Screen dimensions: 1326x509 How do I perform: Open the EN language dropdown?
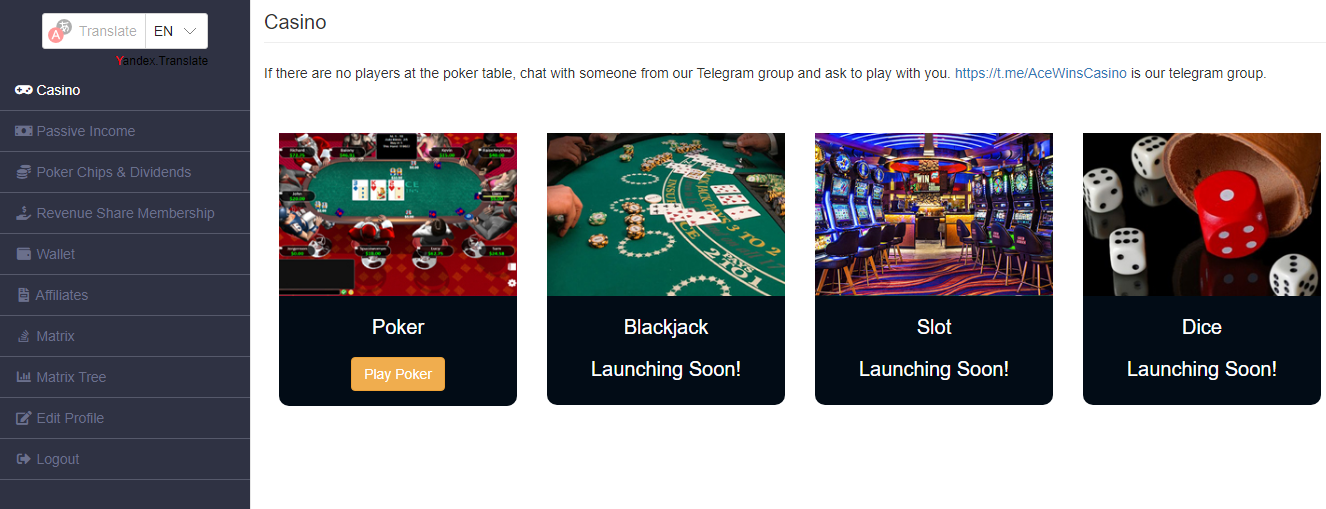point(176,31)
